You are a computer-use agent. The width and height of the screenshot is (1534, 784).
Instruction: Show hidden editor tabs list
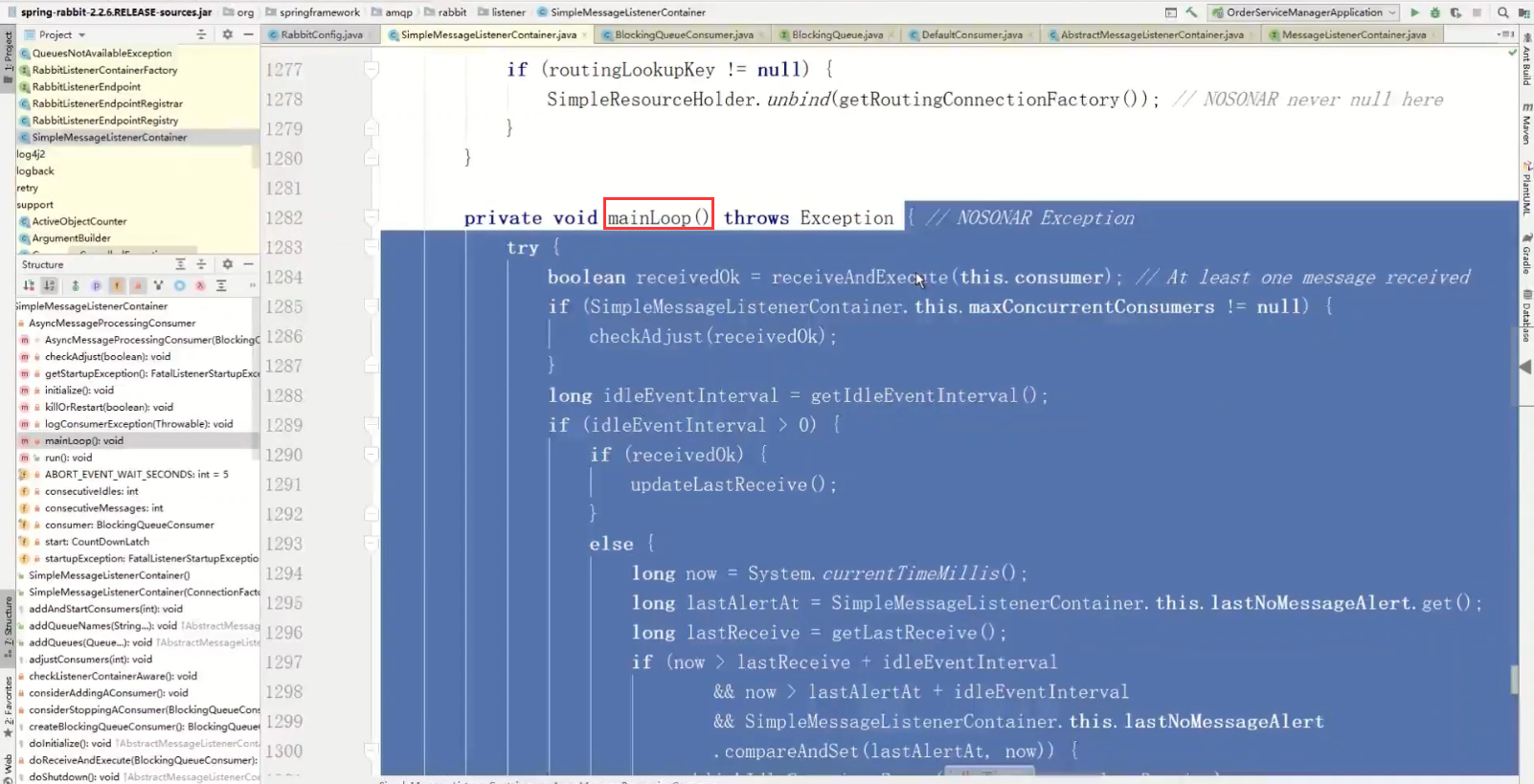1505,34
